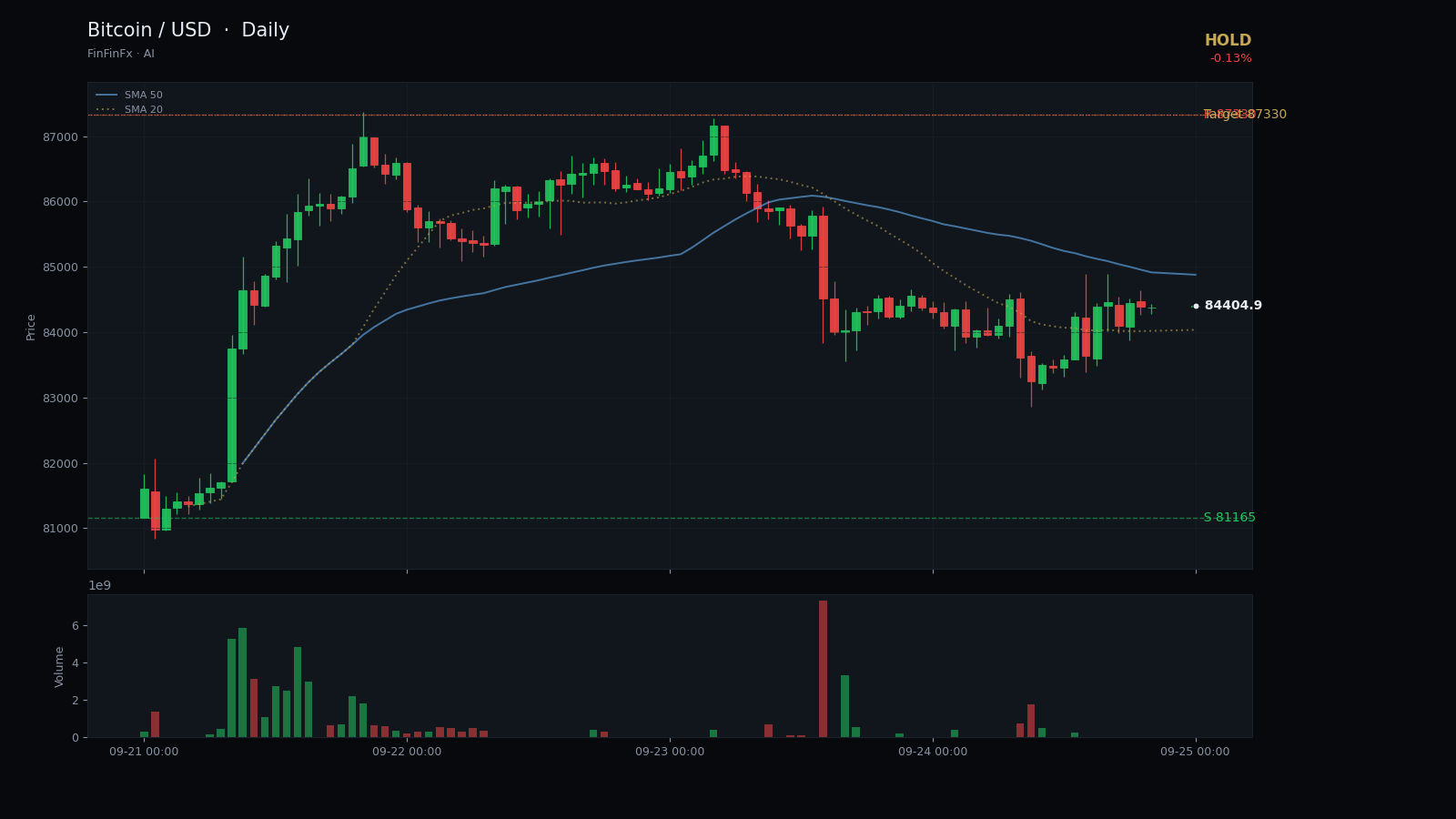1456x819 pixels.
Task: Click the 4 tick on the volume axis
Action: point(75,663)
